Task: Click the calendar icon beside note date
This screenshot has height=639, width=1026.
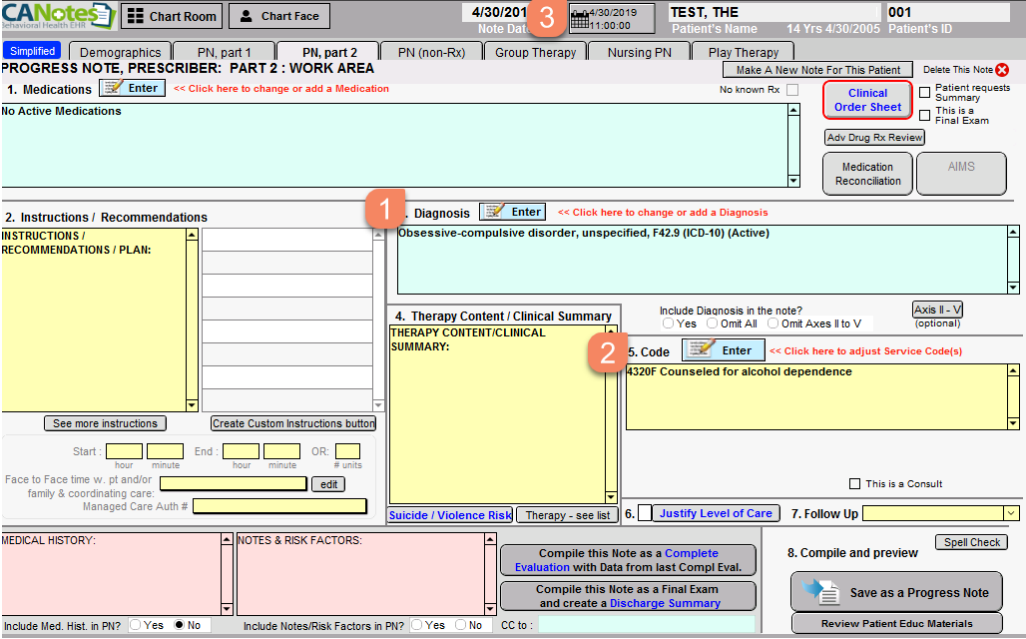Action: [x=579, y=20]
